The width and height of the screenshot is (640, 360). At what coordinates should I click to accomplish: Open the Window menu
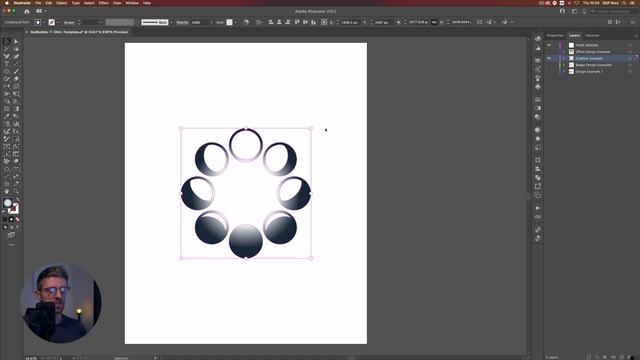click(132, 3)
